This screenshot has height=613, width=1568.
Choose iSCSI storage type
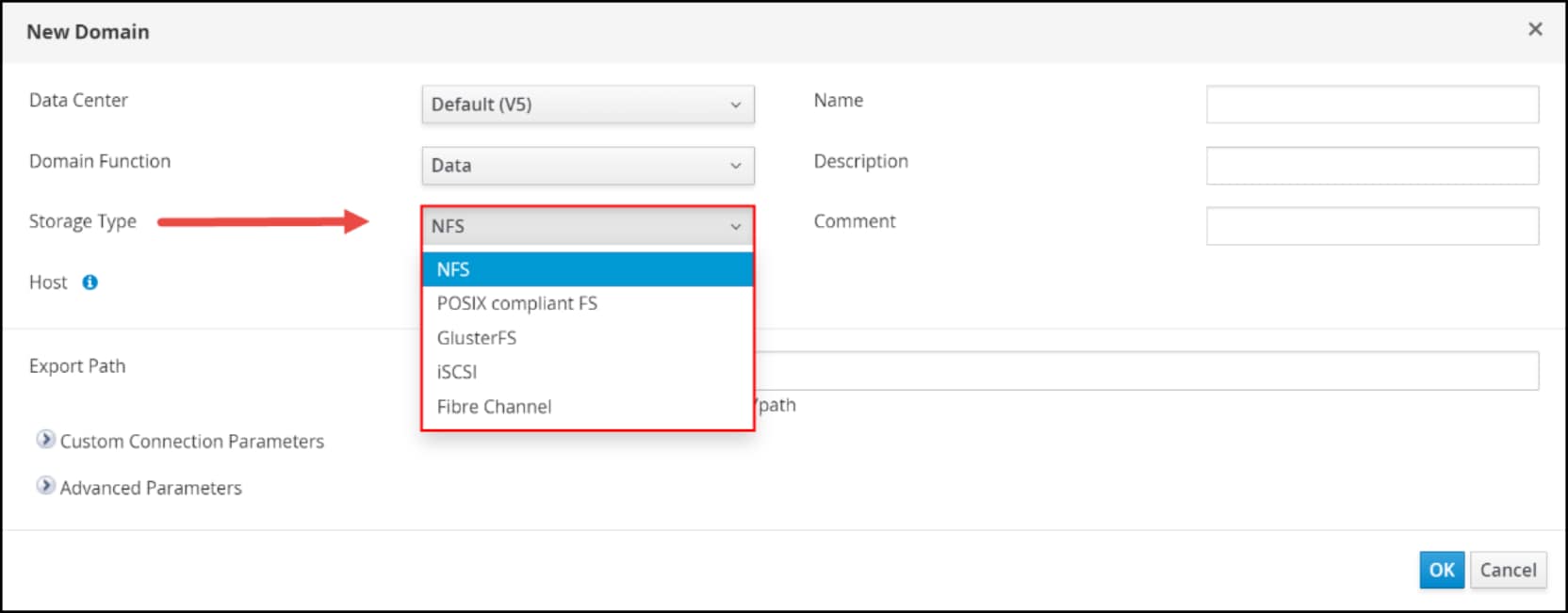[588, 372]
